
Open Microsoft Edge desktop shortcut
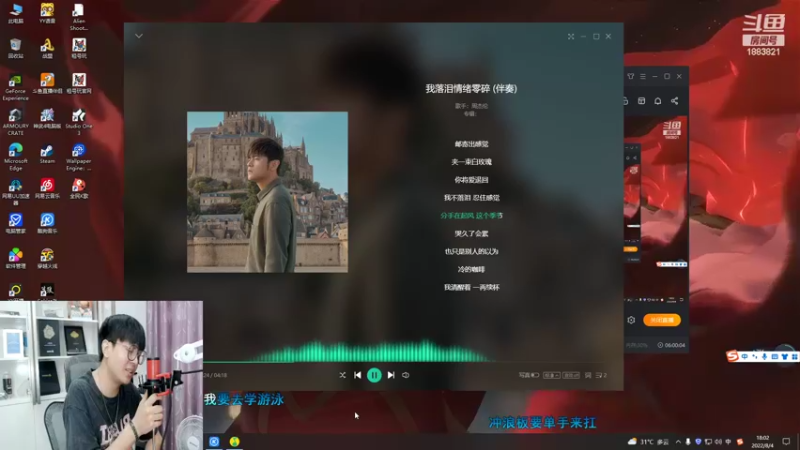[x=15, y=157]
